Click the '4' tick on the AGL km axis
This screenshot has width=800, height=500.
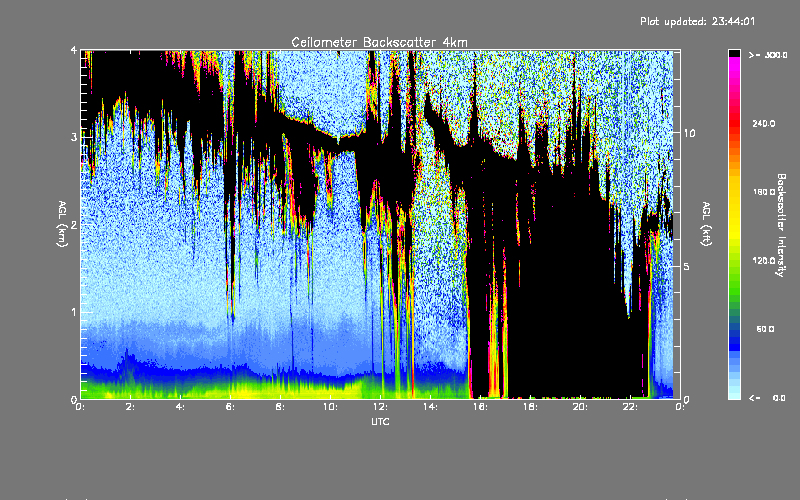[74, 50]
